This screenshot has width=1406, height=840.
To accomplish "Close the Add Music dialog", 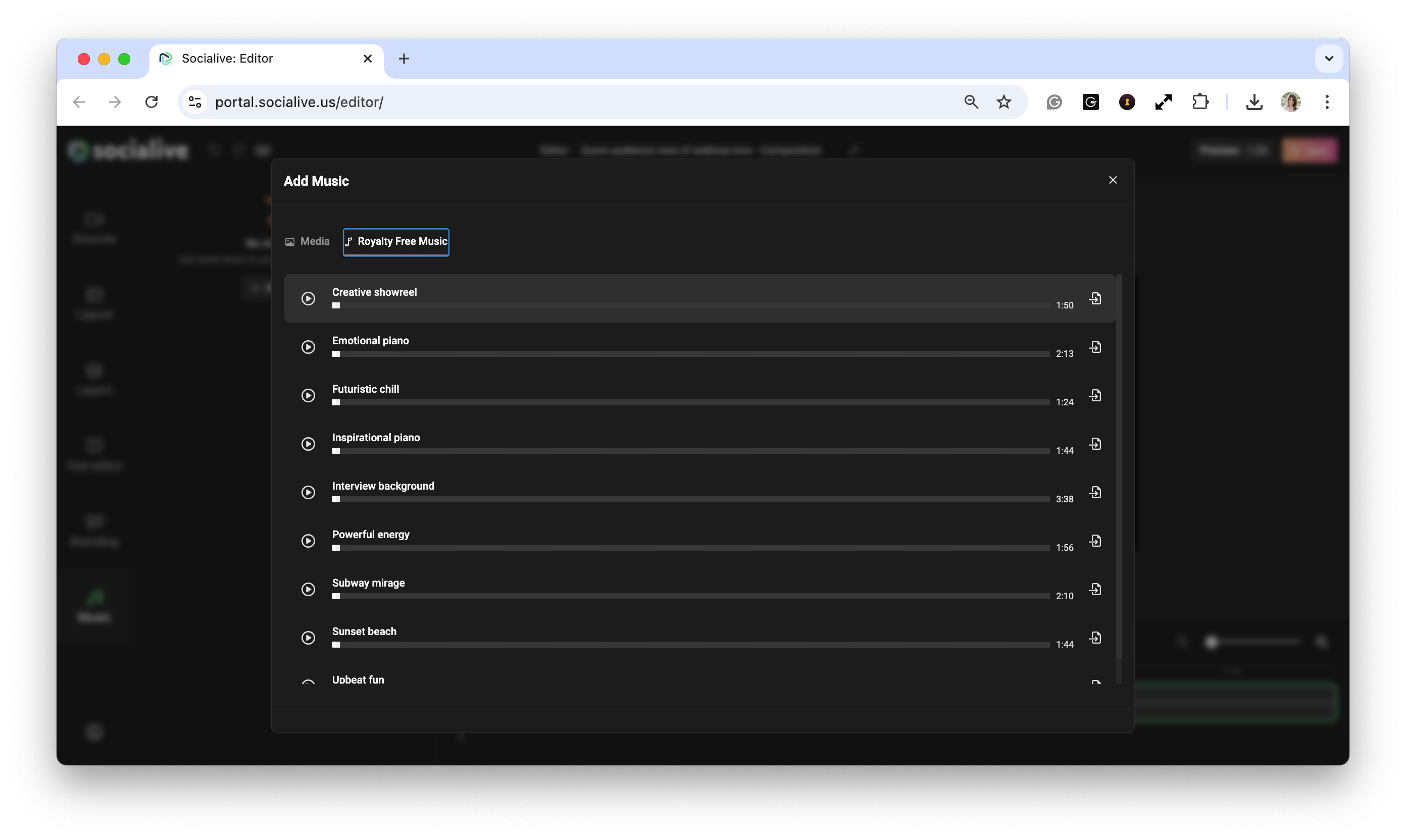I will [x=1113, y=180].
